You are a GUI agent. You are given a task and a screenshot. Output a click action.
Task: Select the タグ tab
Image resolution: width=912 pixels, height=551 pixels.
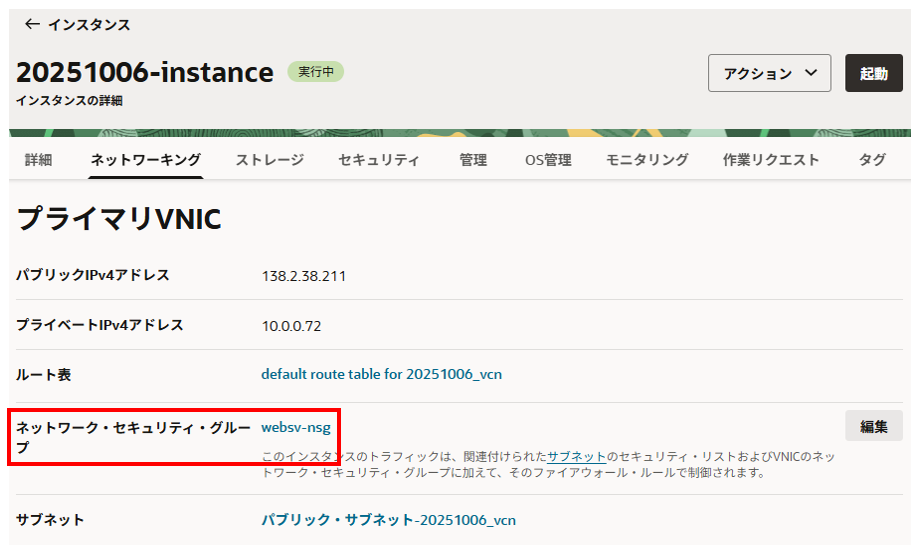[871, 160]
